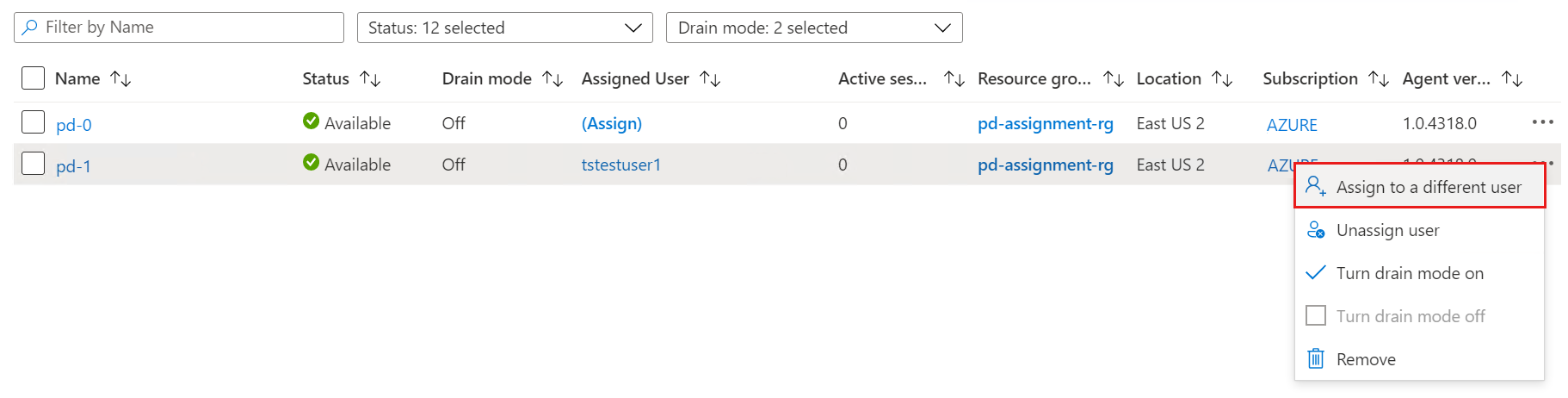Click sort arrows for Active sessions column
1568x398 pixels.
(954, 79)
